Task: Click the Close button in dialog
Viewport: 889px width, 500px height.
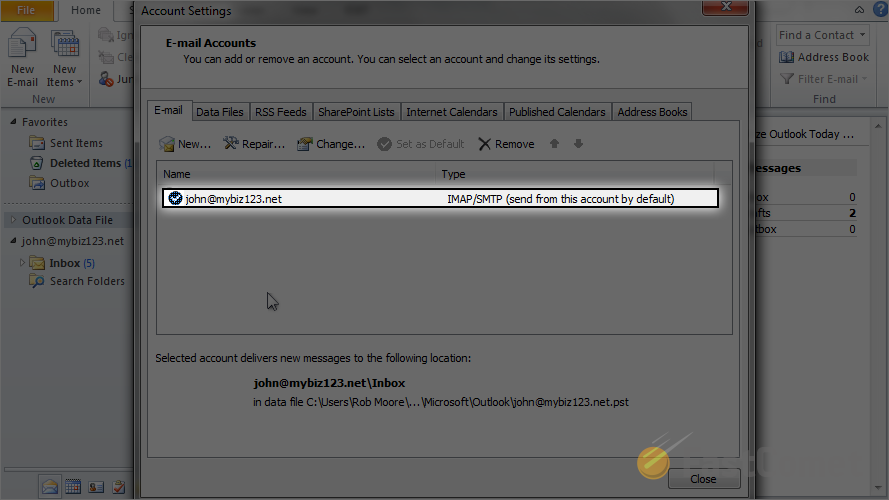Action: tap(704, 479)
